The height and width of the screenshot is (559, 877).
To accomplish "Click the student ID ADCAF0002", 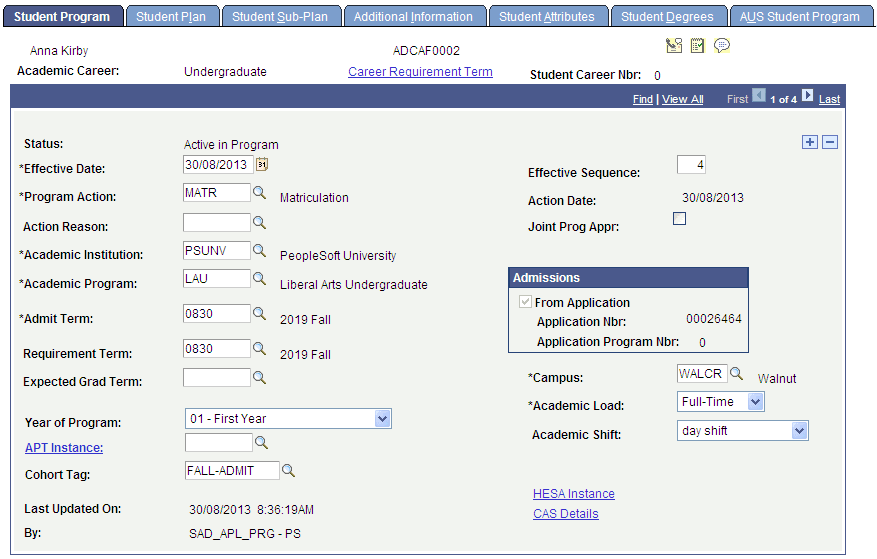I will click(426, 51).
